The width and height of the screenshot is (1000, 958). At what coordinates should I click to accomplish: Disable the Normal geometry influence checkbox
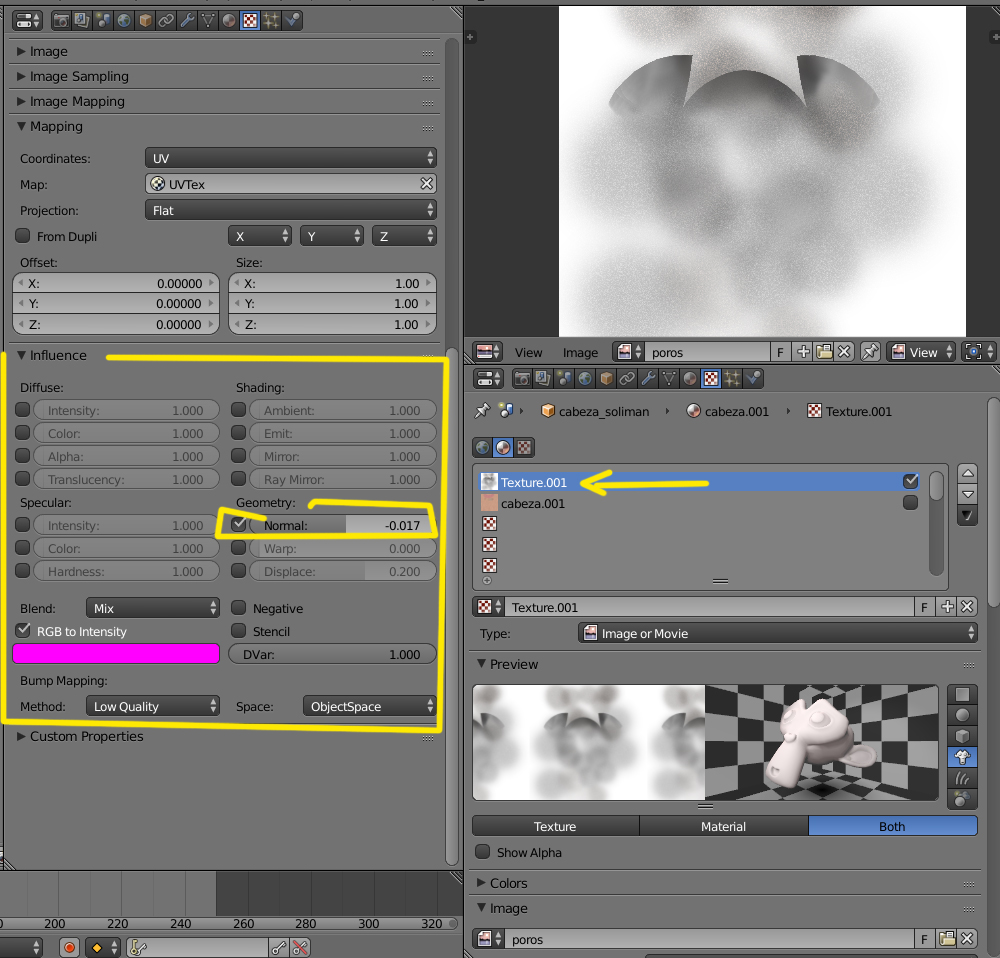[239, 525]
